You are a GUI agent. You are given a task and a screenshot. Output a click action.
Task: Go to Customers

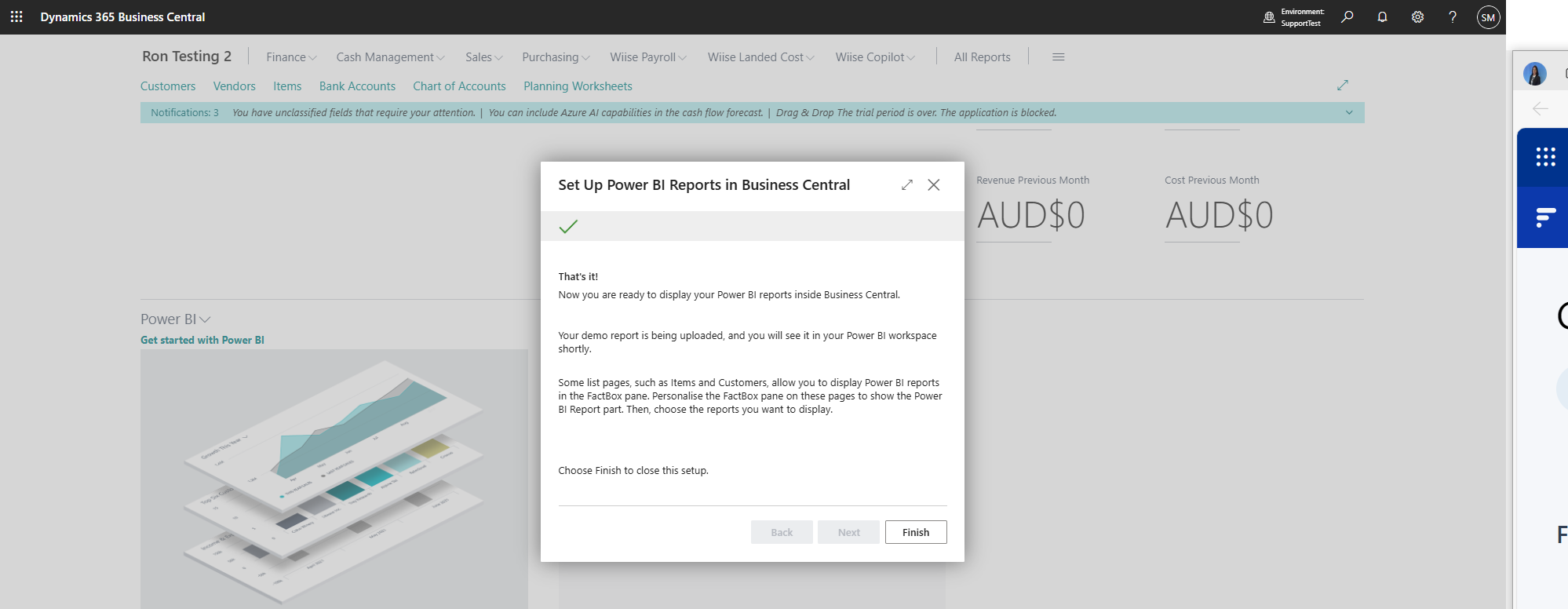[168, 86]
